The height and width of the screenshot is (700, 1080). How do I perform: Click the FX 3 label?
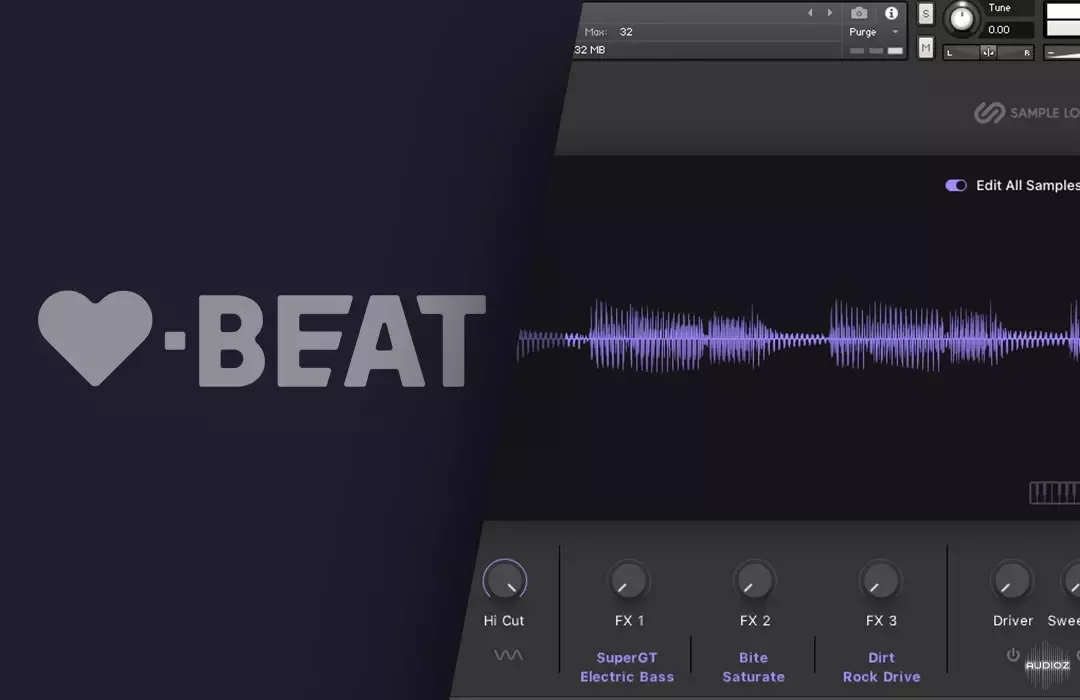point(882,621)
